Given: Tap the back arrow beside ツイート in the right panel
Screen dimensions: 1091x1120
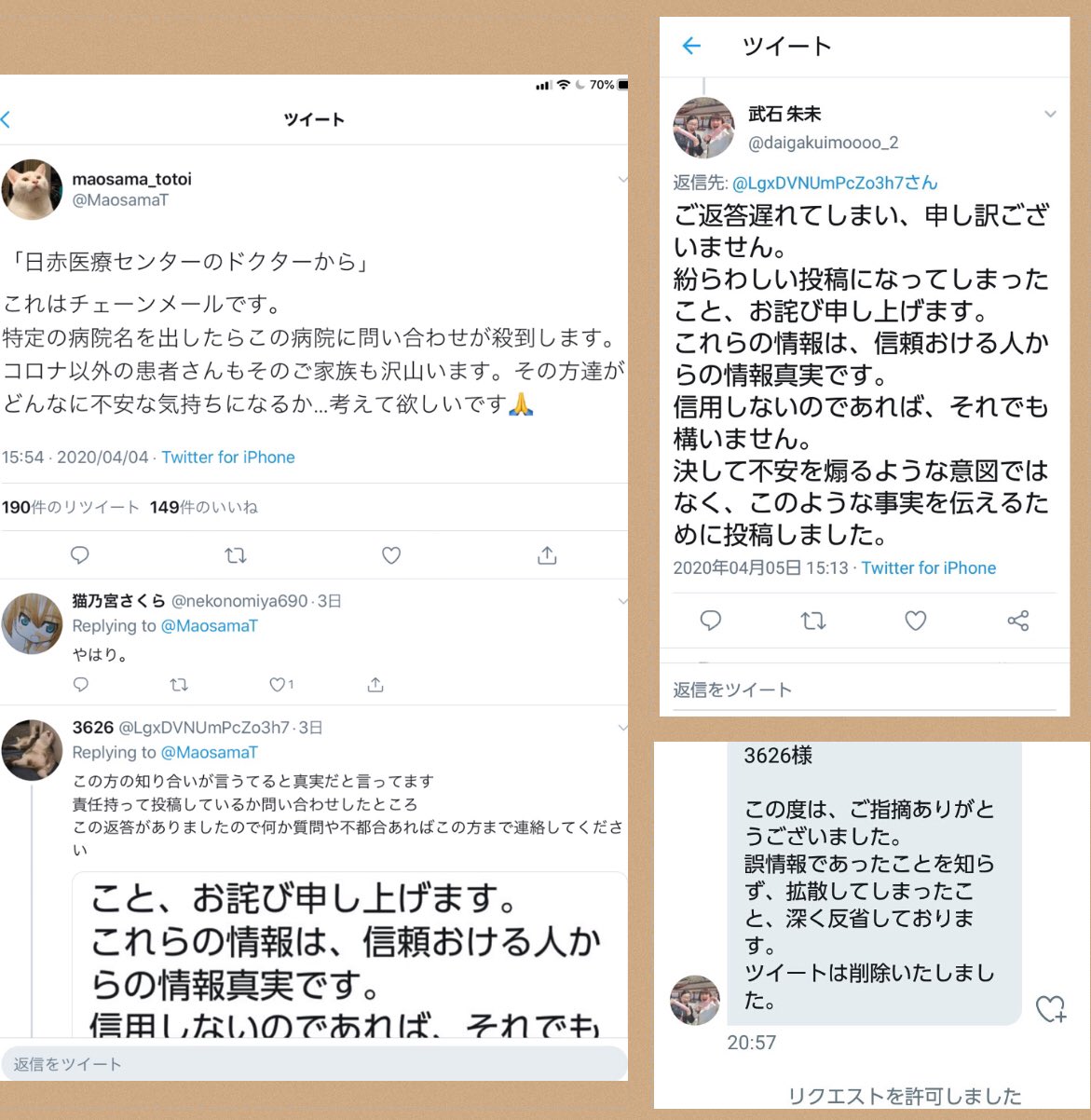Looking at the screenshot, I should [x=691, y=46].
